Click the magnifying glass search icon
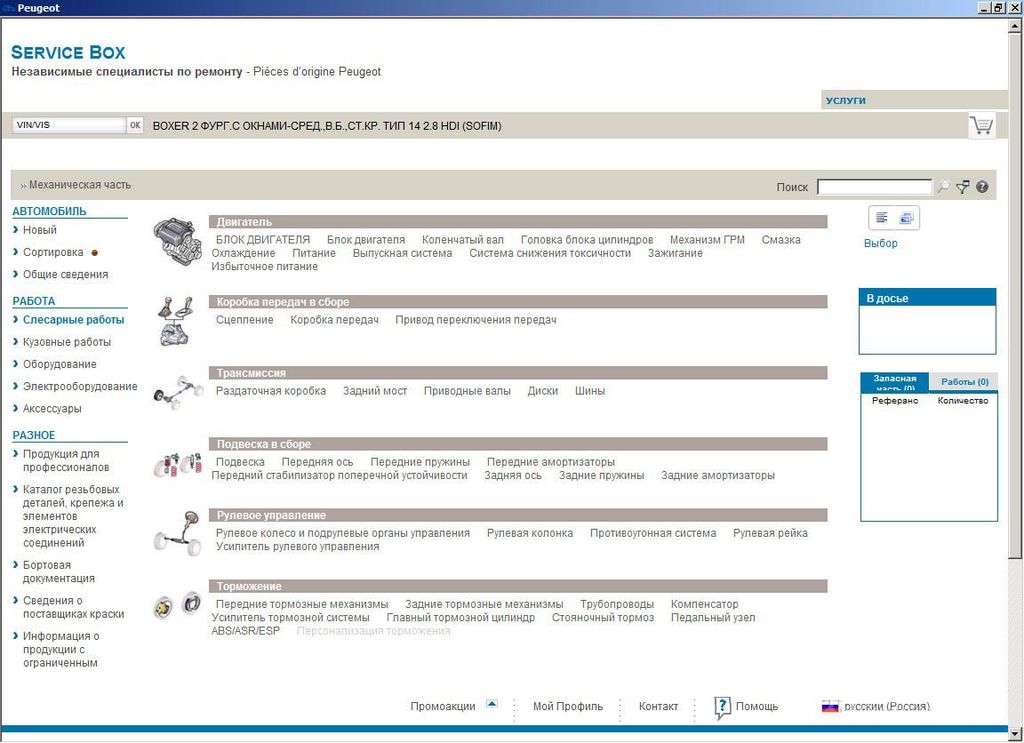Image resolution: width=1024 pixels, height=743 pixels. pos(943,187)
